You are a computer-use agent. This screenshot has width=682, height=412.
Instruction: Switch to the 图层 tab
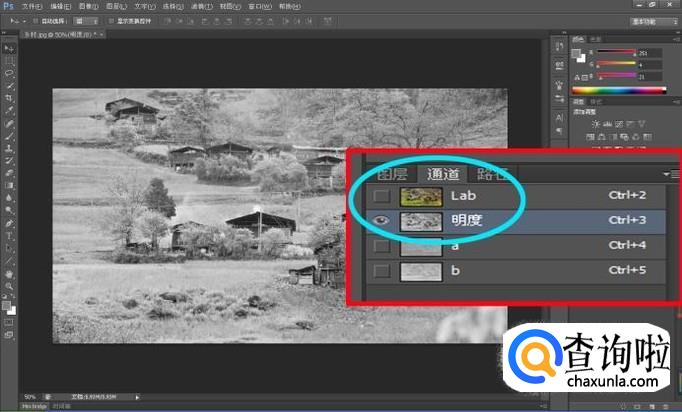392,173
